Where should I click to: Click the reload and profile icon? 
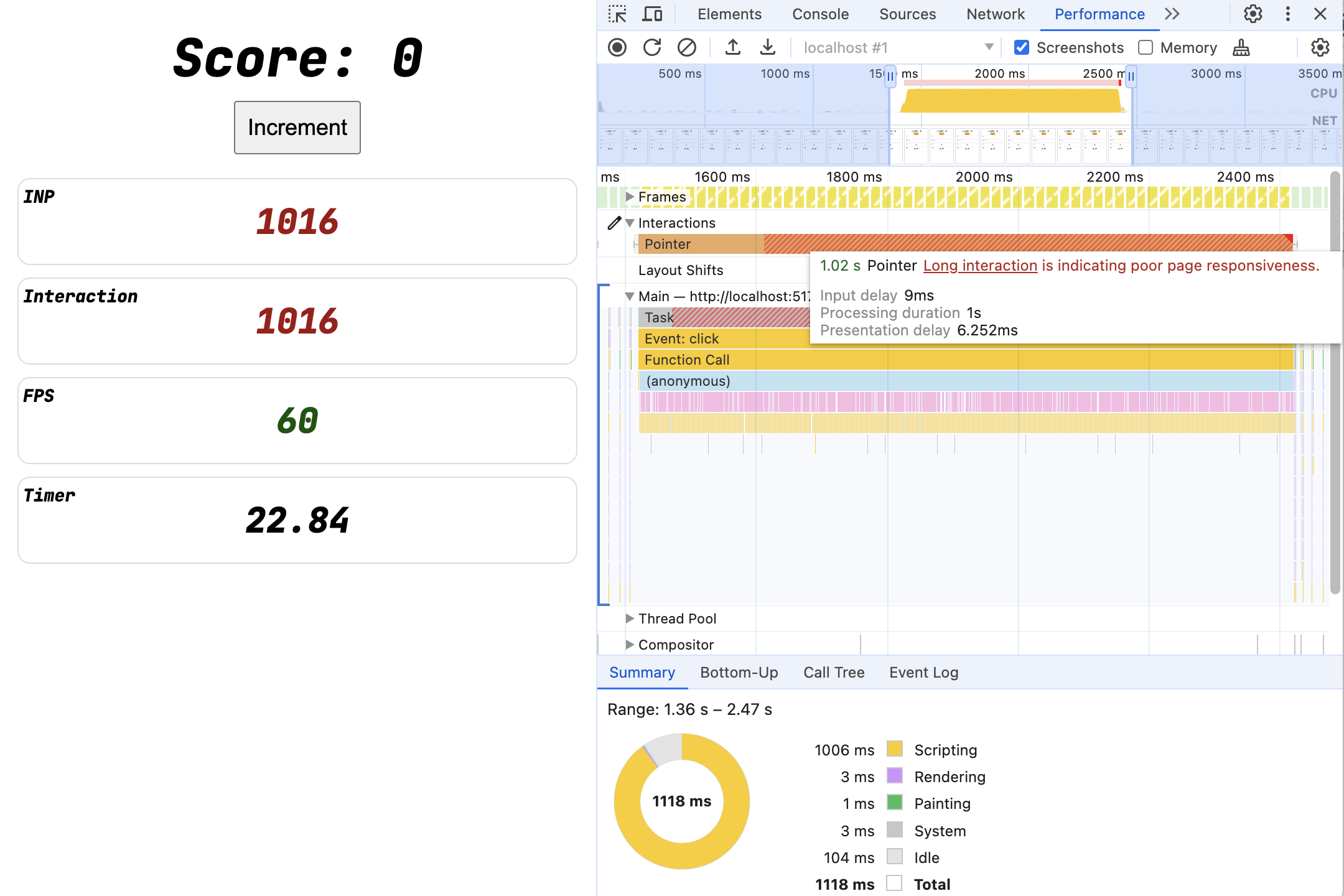[651, 46]
